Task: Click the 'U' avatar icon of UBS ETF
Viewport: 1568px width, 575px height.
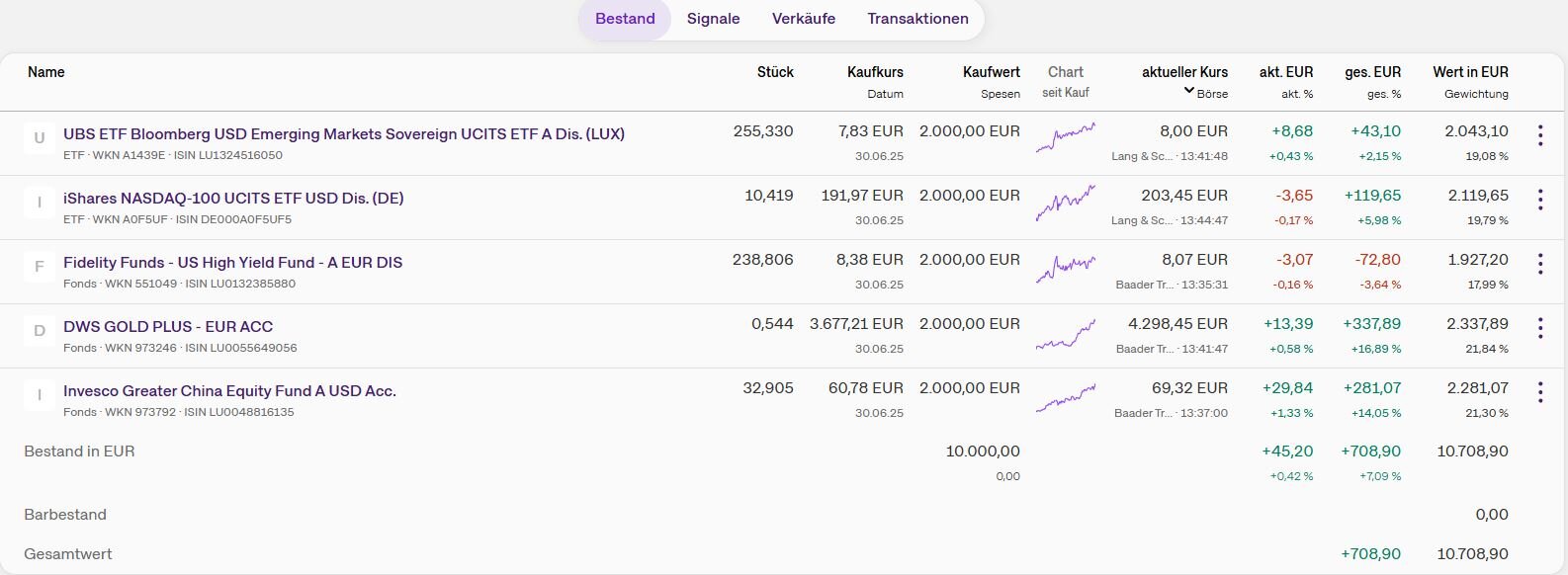Action: 40,138
